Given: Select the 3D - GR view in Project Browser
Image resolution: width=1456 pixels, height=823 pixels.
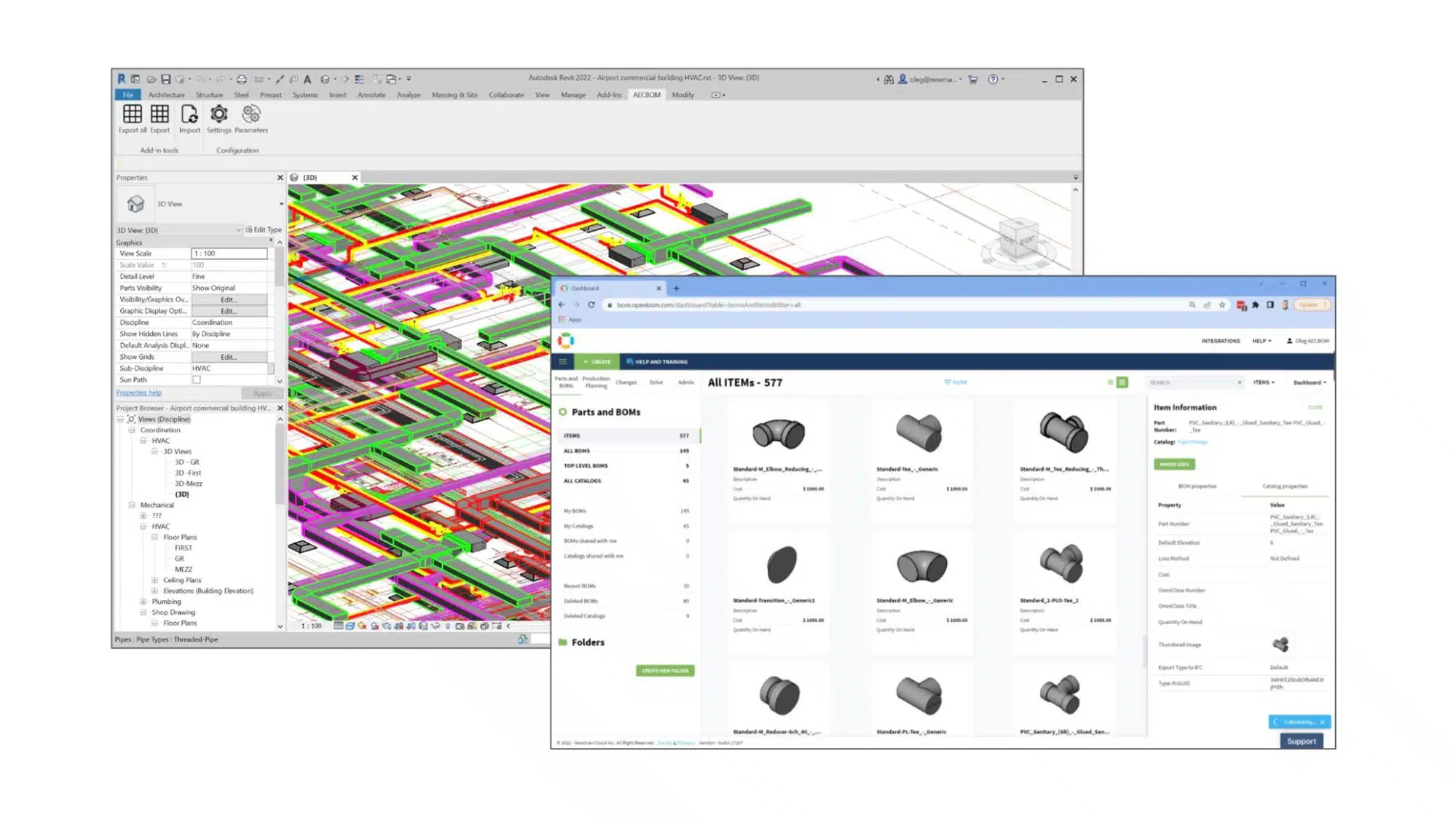Looking at the screenshot, I should pyautogui.click(x=186, y=462).
